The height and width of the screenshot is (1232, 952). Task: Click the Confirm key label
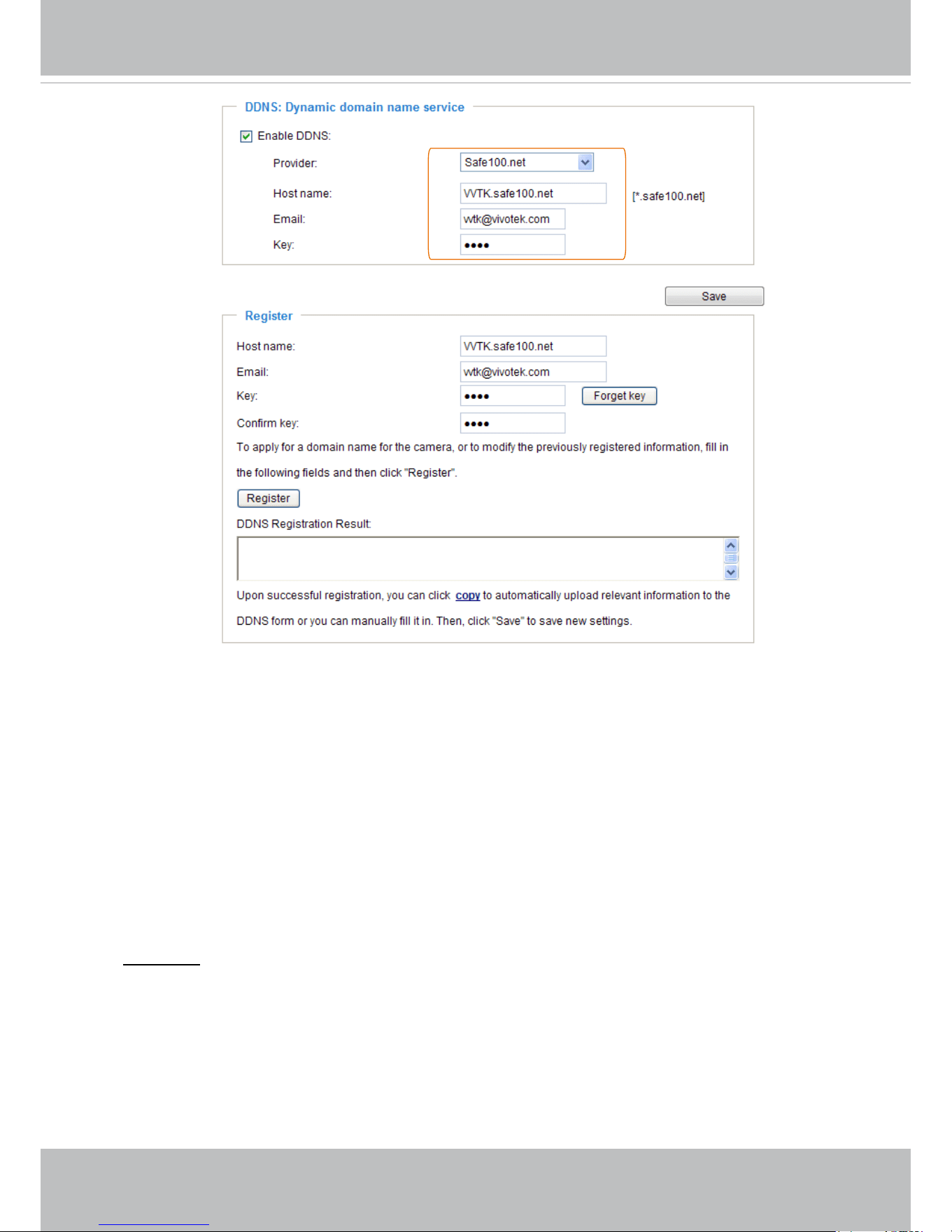268,423
